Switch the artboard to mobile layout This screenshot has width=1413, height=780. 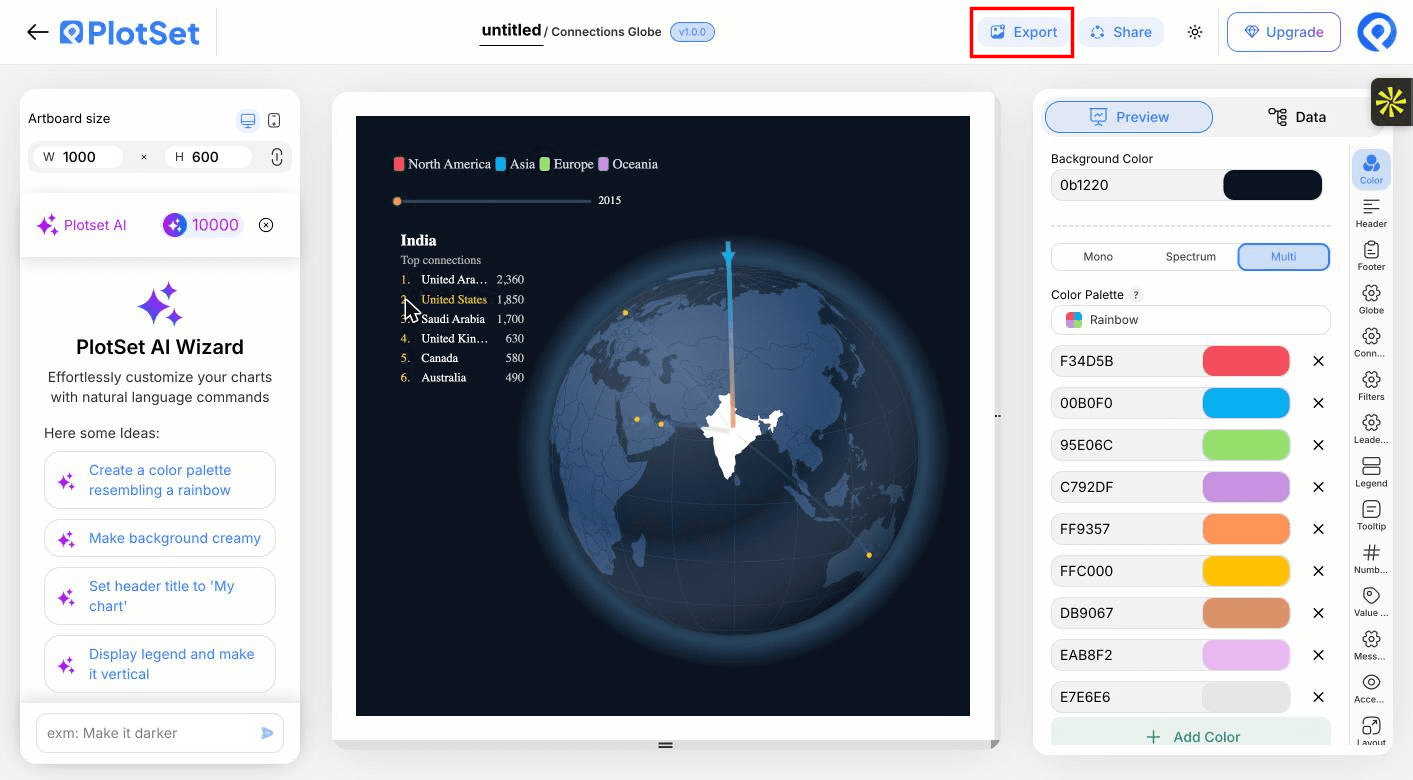274,121
